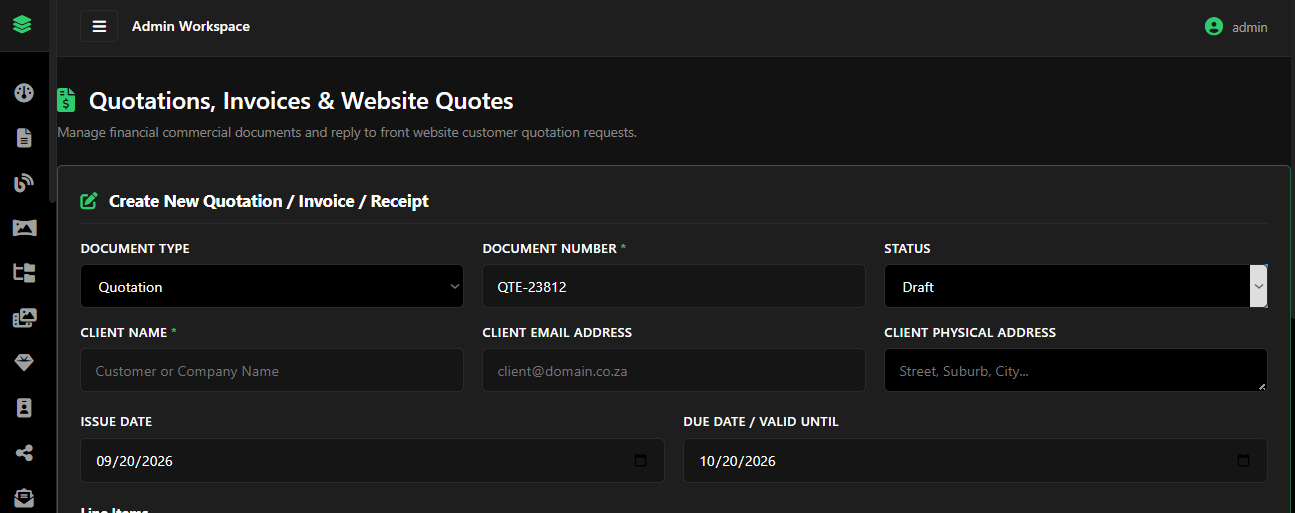Click the Quotations, Invoices & Website Quotes heading
This screenshot has width=1295, height=513.
pyautogui.click(x=301, y=100)
